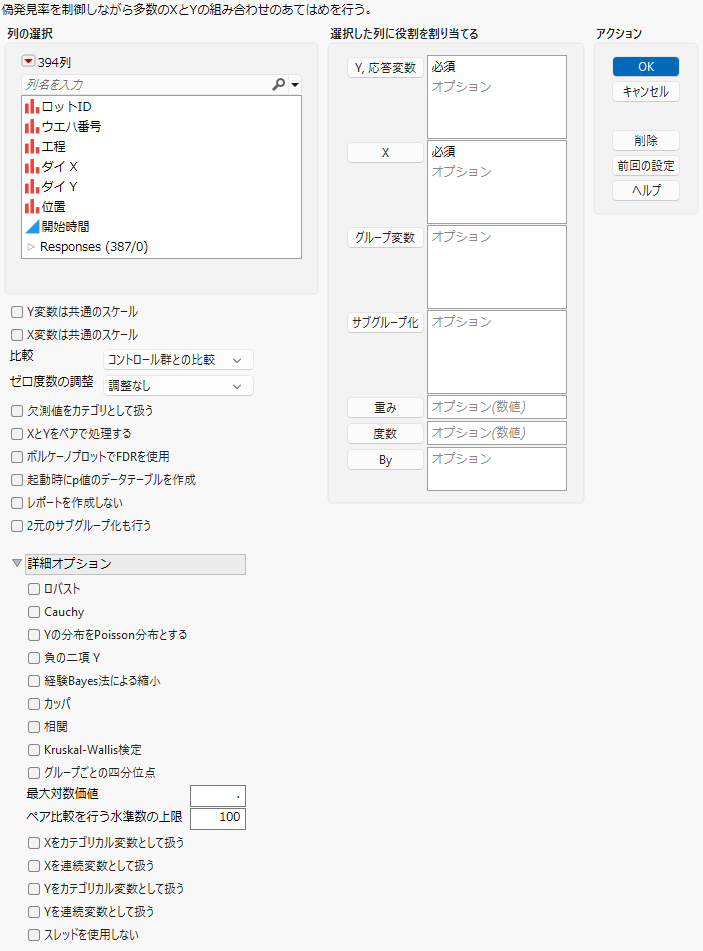The width and height of the screenshot is (703, 951).
Task: Check Yをカテゴリカル変数として扱う
Action: click(34, 889)
